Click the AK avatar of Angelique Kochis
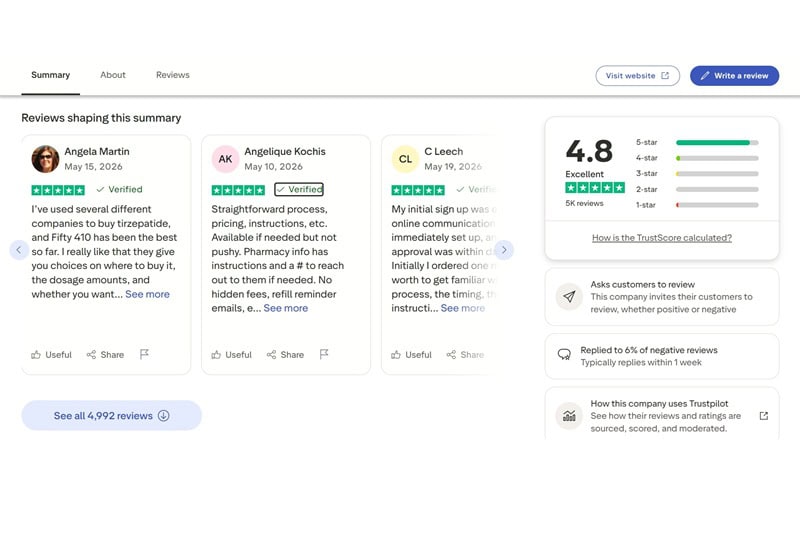This screenshot has height=533, width=800. coord(225,159)
